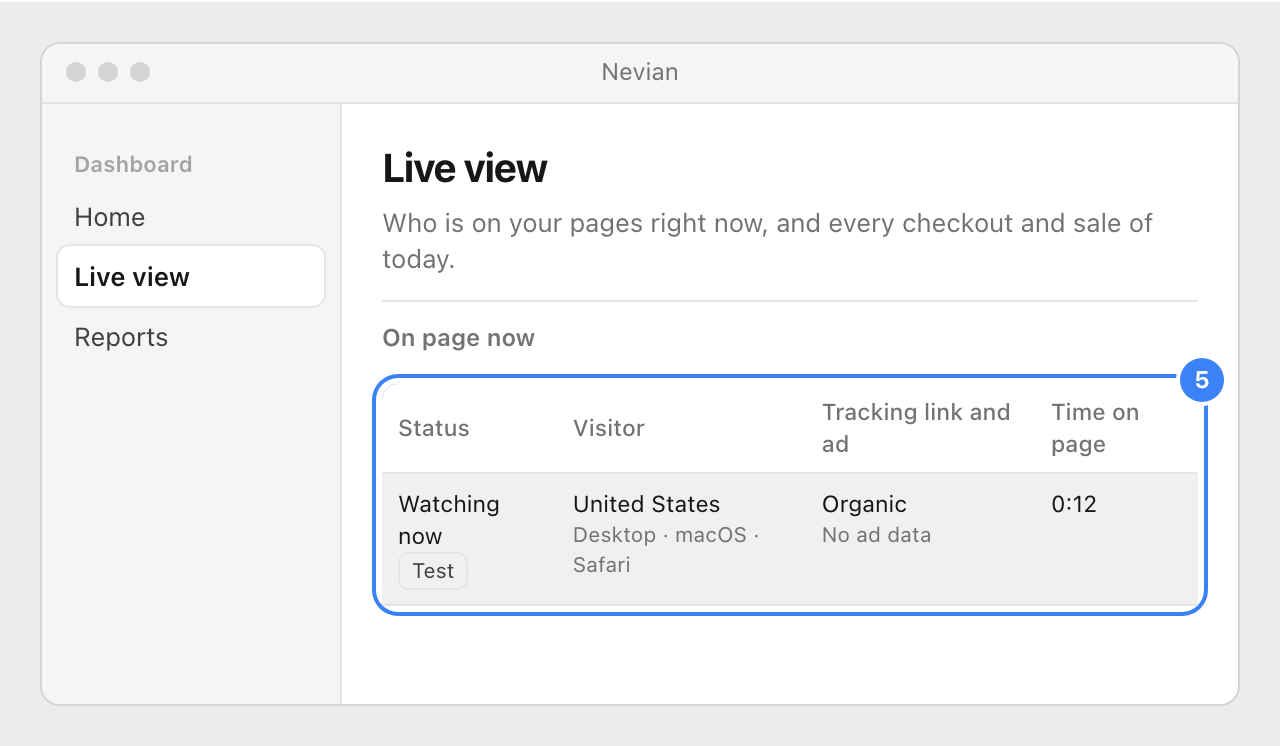Select the "Watching now" status cell

point(449,520)
